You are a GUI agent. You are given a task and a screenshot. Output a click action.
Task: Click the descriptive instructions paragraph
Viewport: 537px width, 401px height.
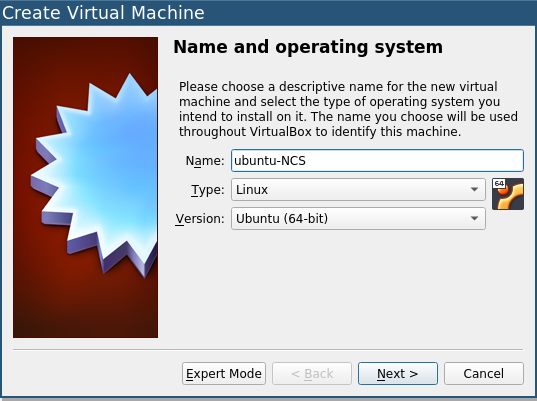(348, 109)
